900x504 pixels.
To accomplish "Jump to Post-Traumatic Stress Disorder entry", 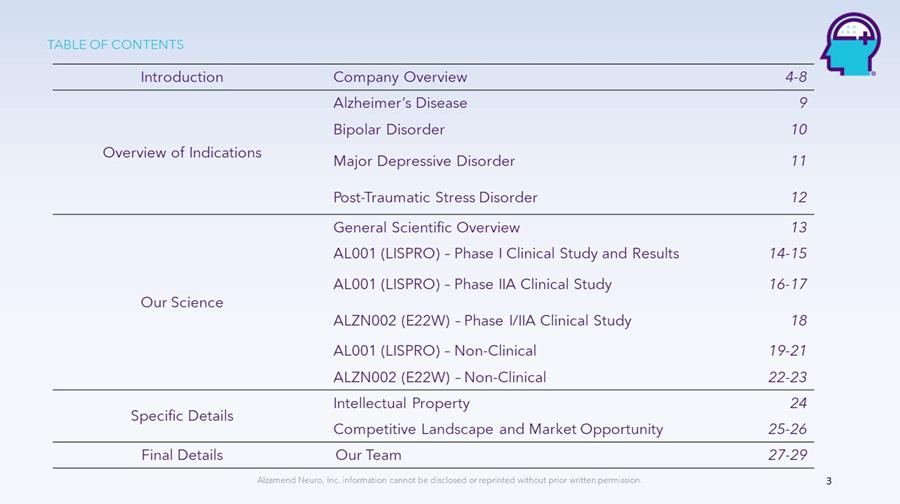I will (x=435, y=197).
